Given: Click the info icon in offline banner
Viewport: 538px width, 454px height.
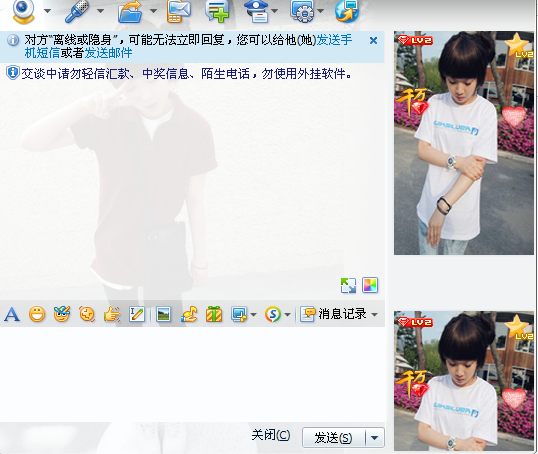Looking at the screenshot, I should click(x=13, y=40).
